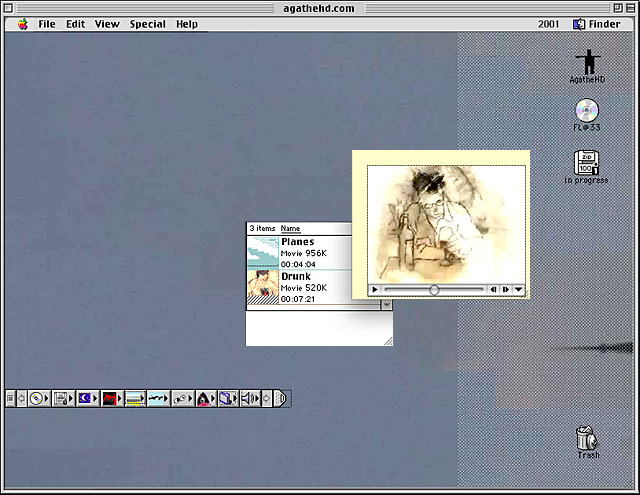Move the movie playback slider knob
The height and width of the screenshot is (495, 640).
click(x=434, y=290)
